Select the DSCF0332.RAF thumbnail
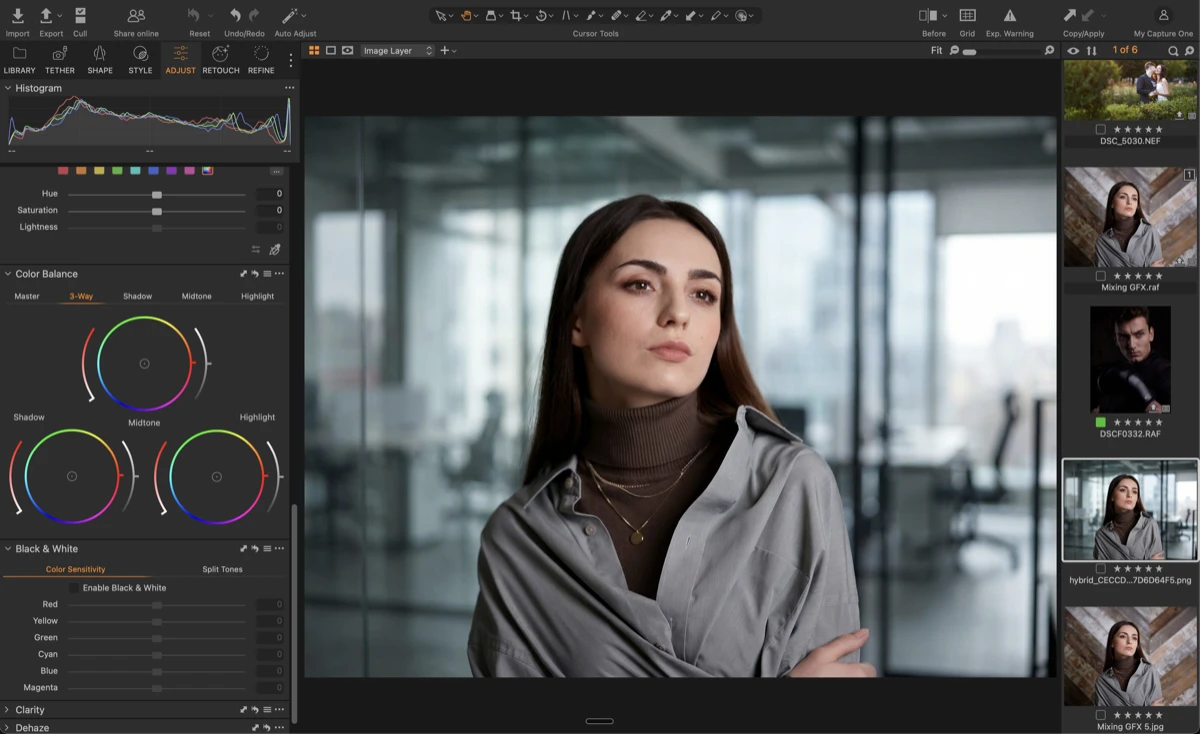 pyautogui.click(x=1130, y=360)
